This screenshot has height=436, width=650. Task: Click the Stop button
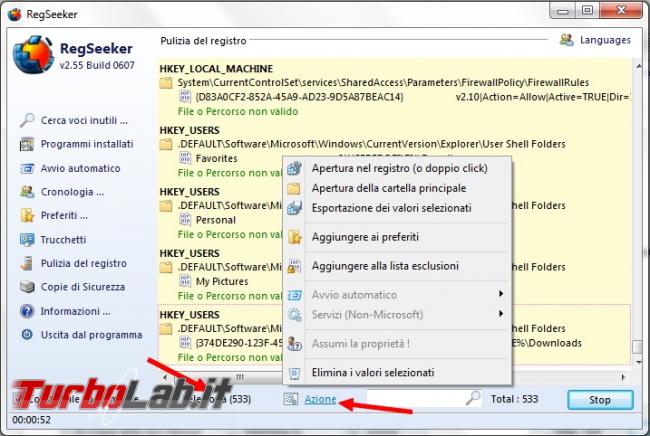pos(600,400)
